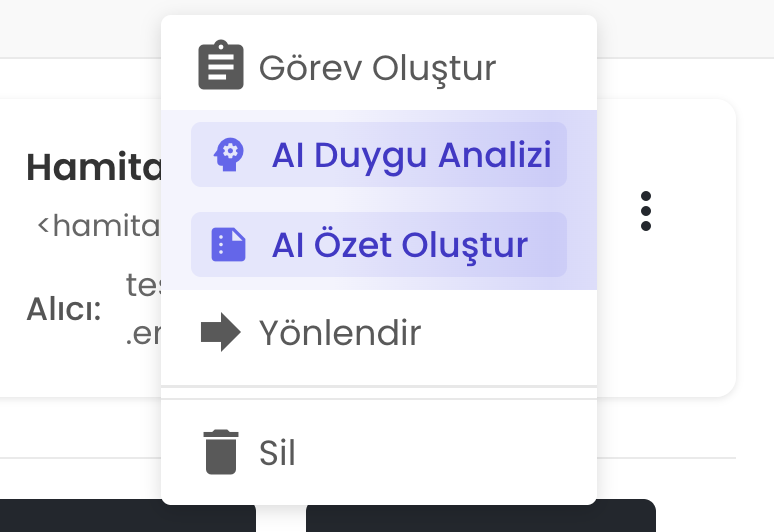This screenshot has width=774, height=532.
Task: Click the divider line above Sil
Action: [378, 392]
